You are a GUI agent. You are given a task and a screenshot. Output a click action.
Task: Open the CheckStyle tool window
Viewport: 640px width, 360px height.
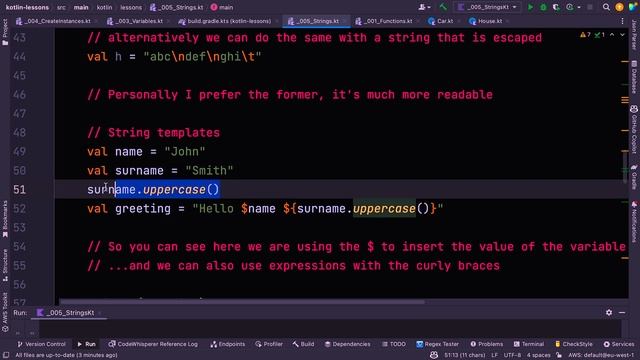573,344
